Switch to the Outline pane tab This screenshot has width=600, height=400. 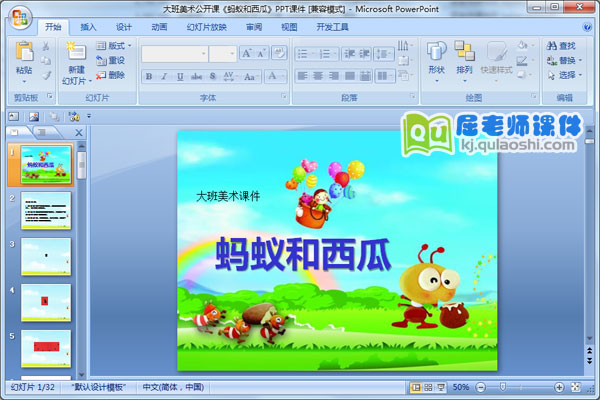pyautogui.click(x=42, y=132)
